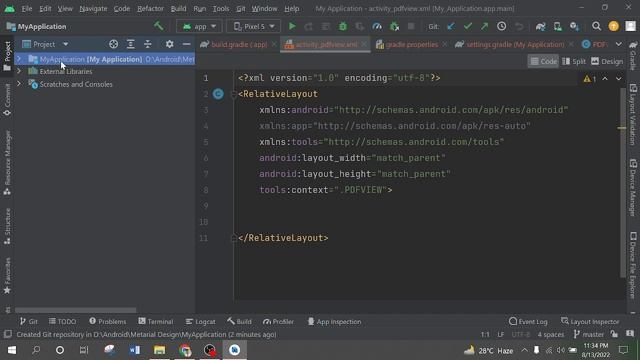Click the orange updates icon in the toolbar
Screen dimensions: 640x360
pyautogui.click(x=613, y=27)
